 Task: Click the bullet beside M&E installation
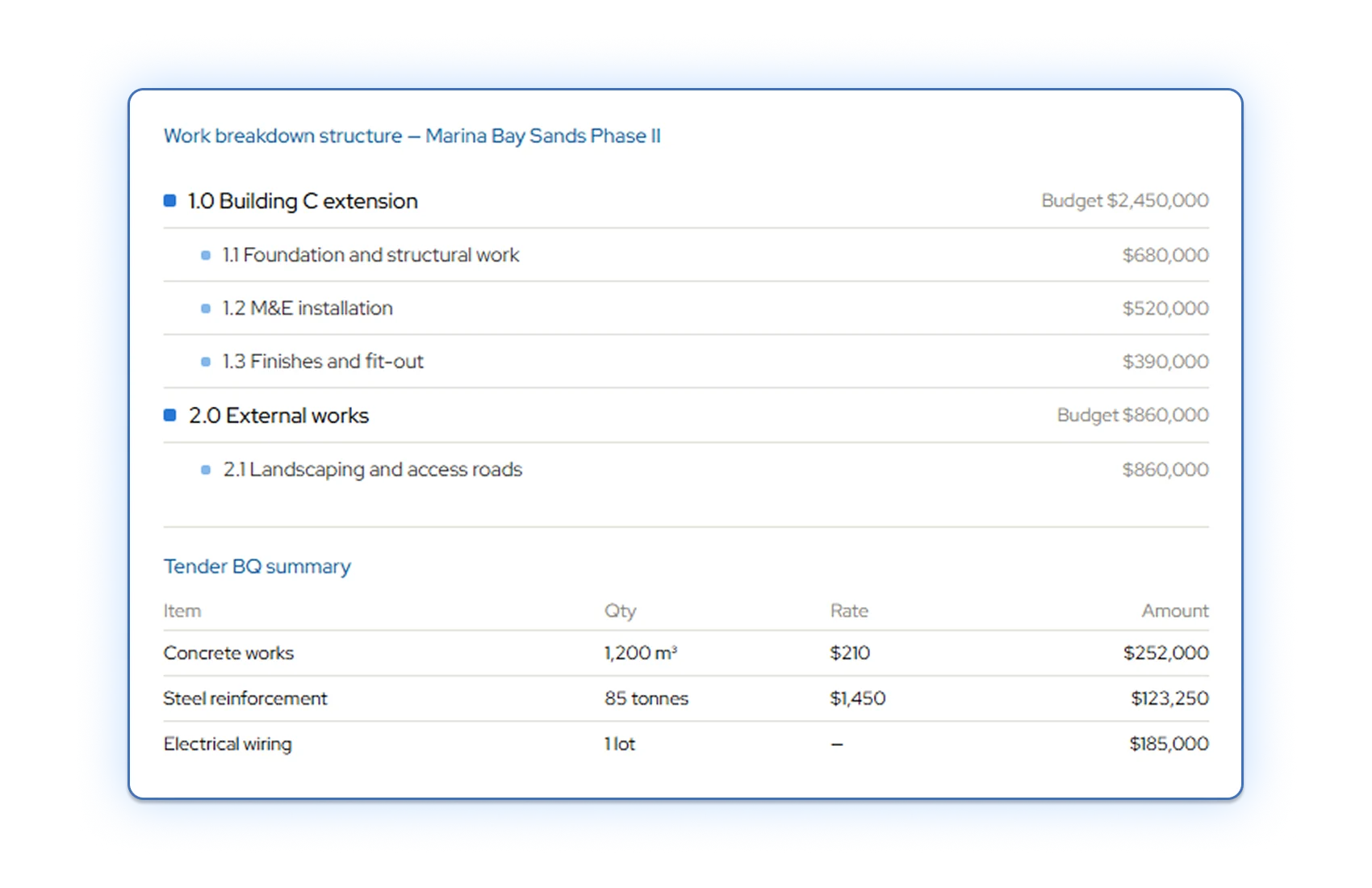(x=206, y=308)
